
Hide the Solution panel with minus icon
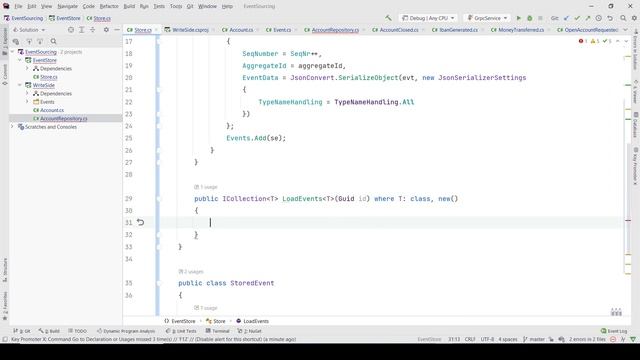(x=117, y=30)
